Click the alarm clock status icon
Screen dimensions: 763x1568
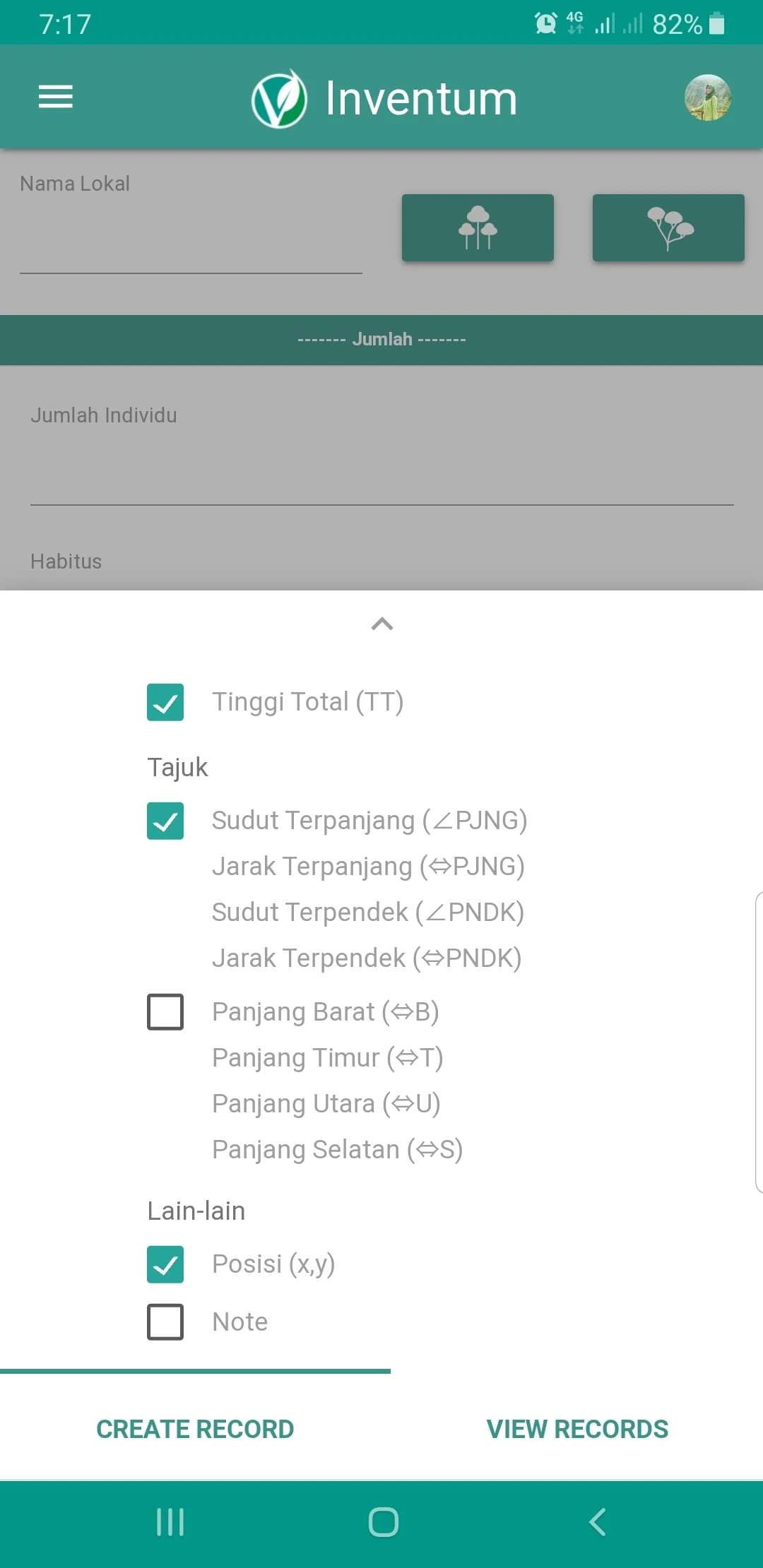coord(544,23)
